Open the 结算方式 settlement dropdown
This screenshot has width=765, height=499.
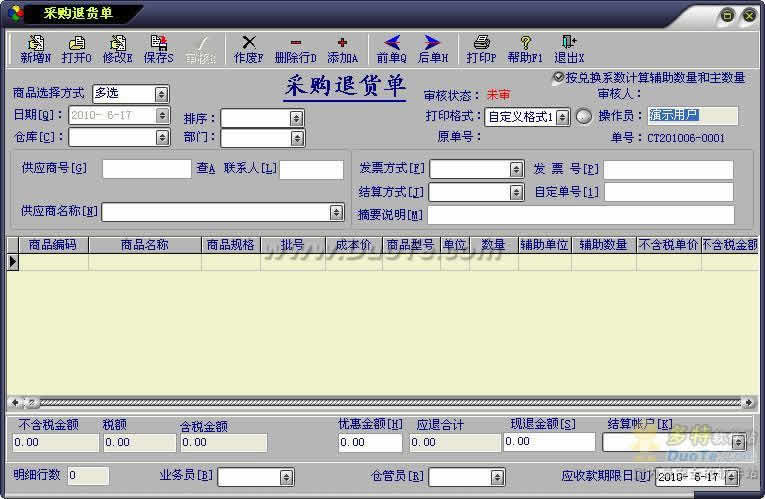(x=516, y=192)
